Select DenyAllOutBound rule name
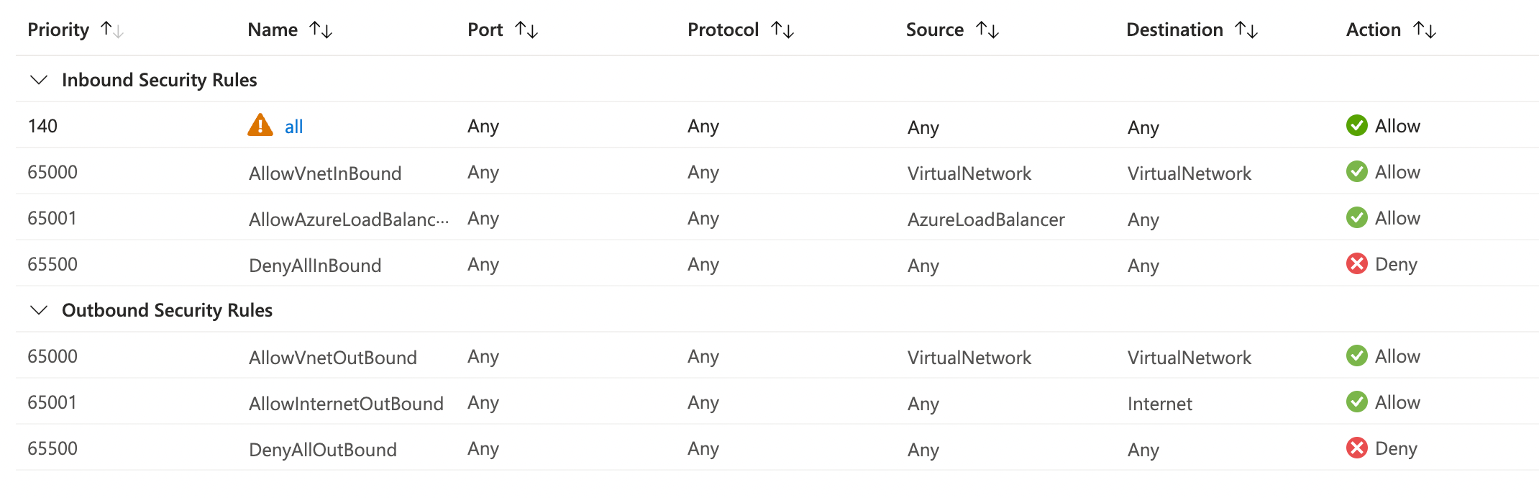 322,450
